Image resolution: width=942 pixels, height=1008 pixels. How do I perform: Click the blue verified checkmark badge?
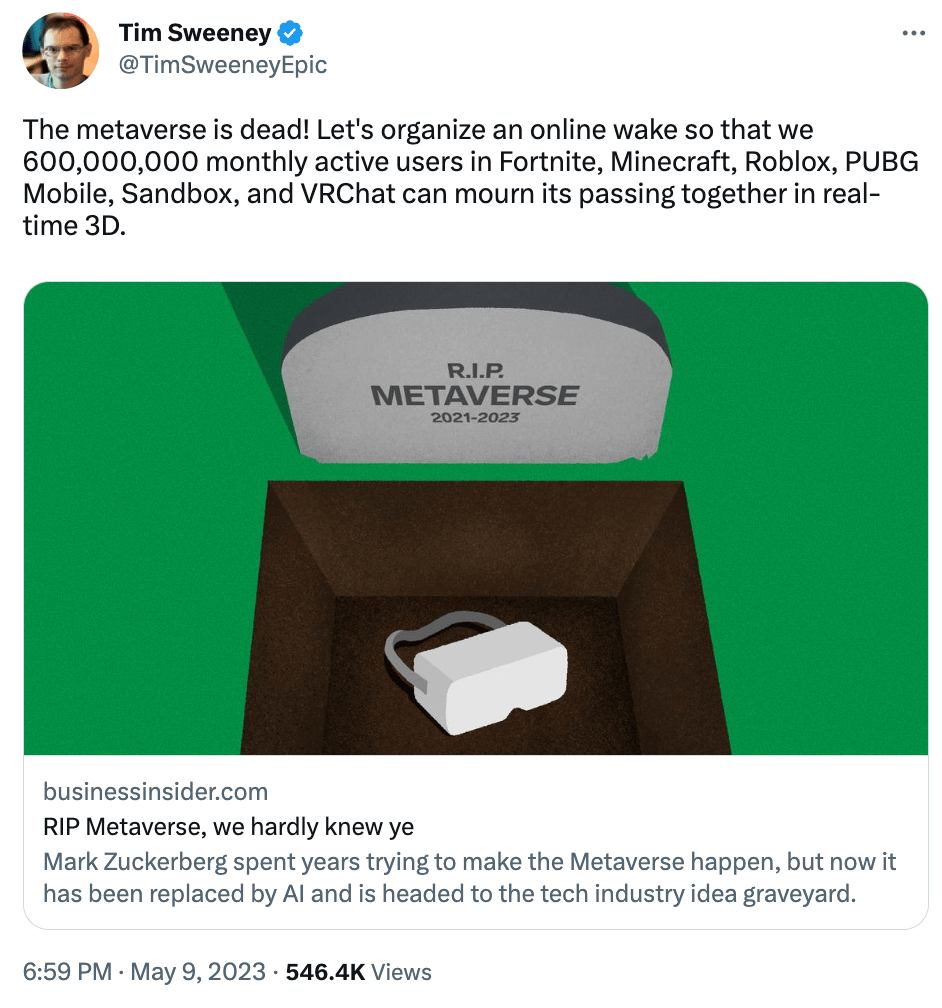coord(289,33)
